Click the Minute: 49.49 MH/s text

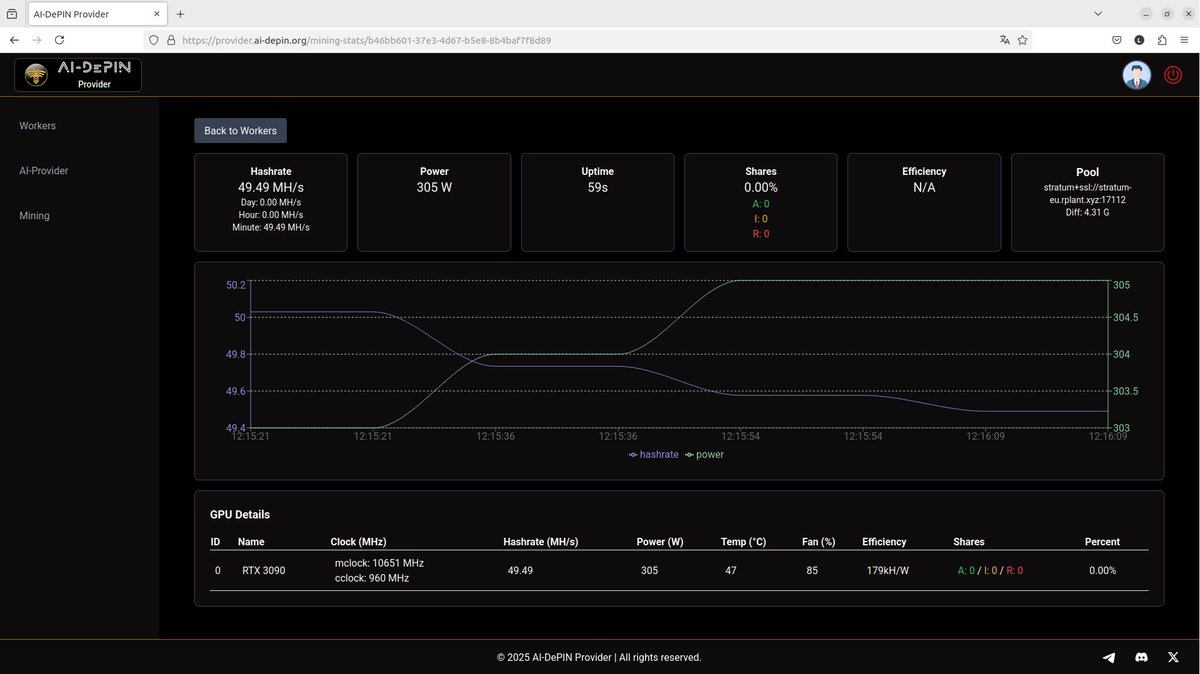point(271,228)
